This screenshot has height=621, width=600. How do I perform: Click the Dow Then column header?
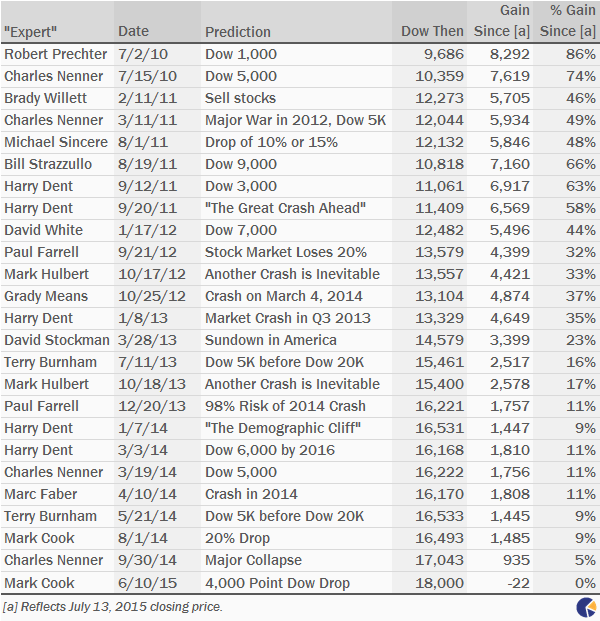[x=432, y=31]
